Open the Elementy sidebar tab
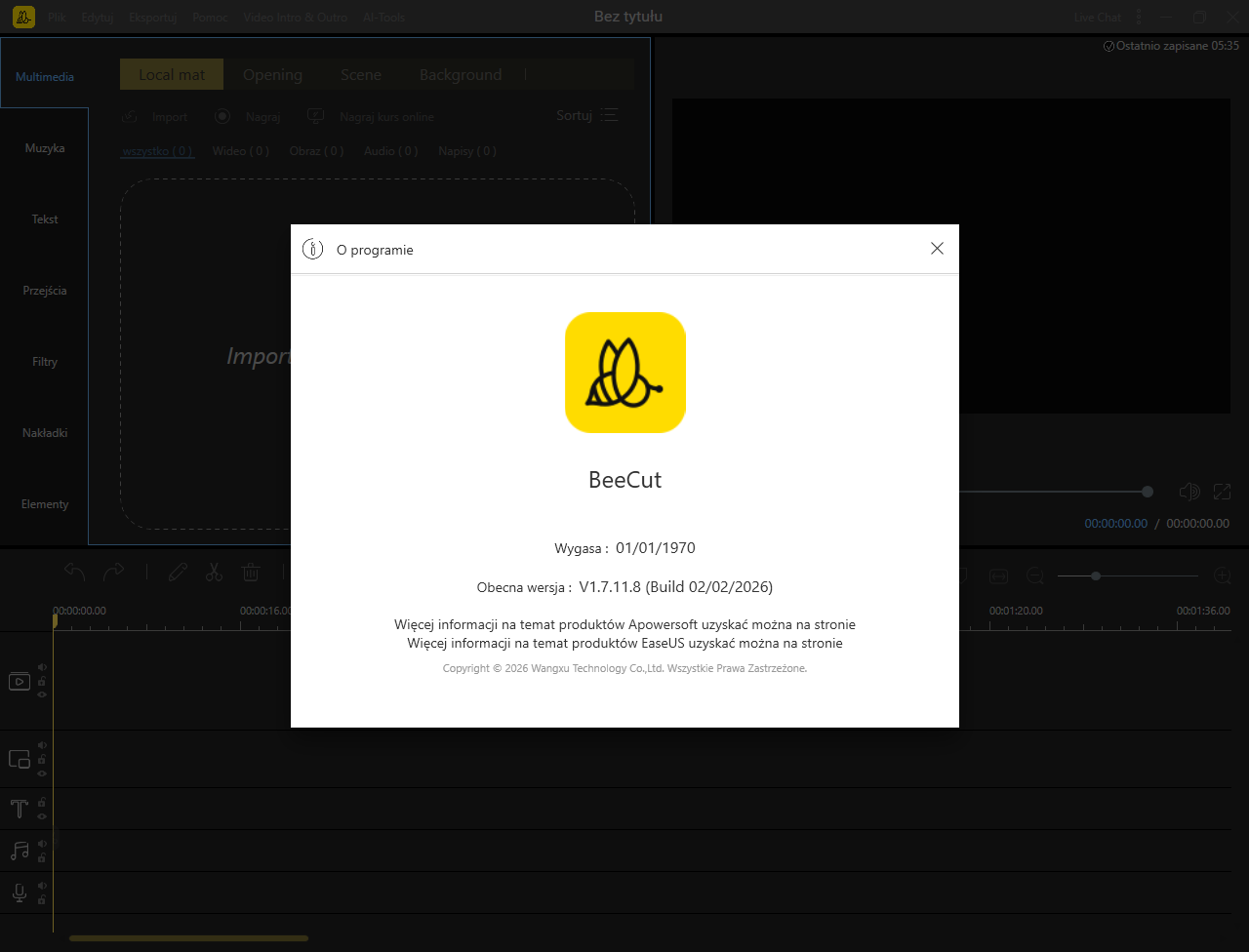Screen dimensions: 1249x952 (45, 504)
